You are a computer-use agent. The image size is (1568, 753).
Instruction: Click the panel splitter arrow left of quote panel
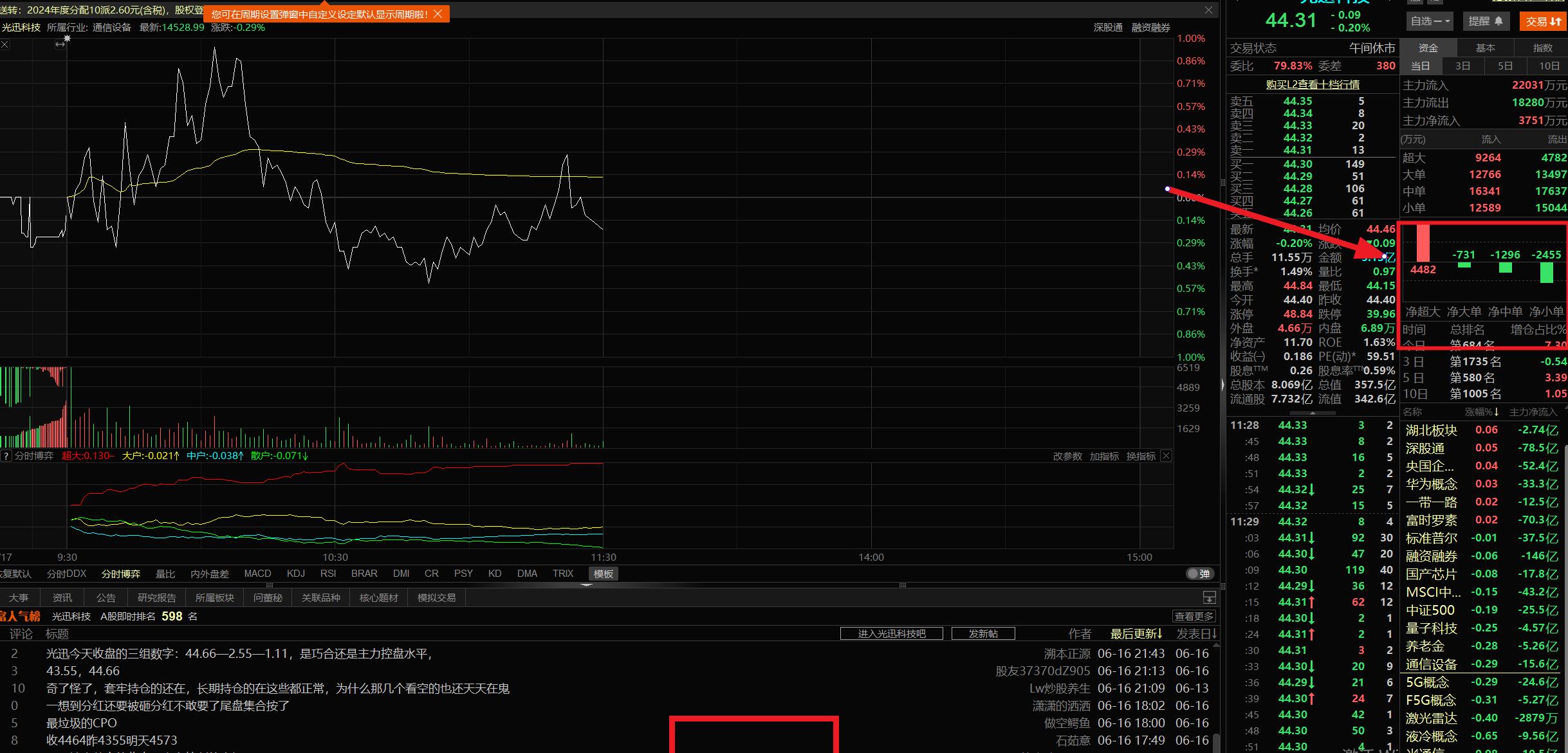(x=1222, y=385)
